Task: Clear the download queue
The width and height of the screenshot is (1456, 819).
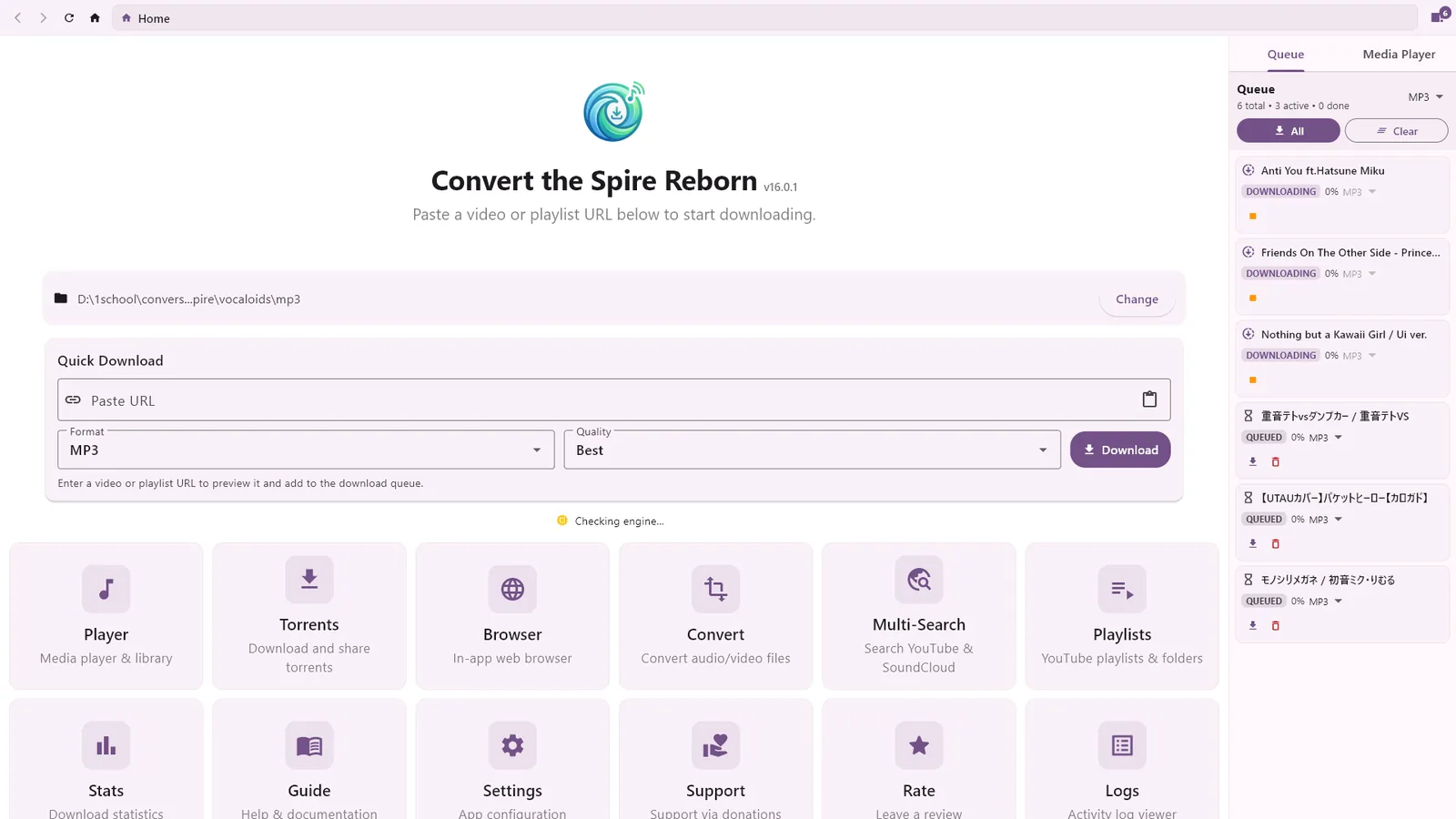Action: pos(1397,131)
